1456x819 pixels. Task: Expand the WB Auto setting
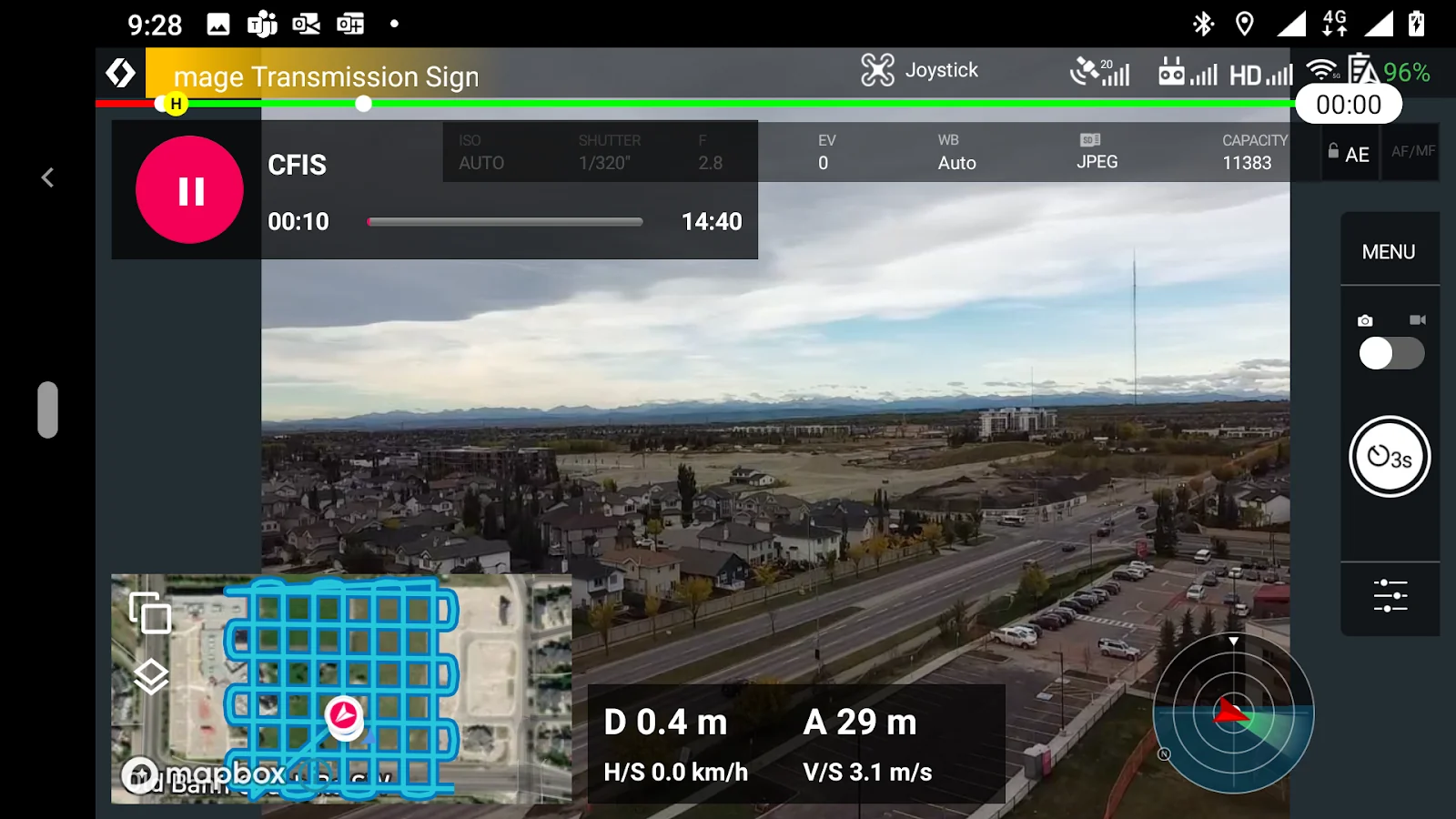point(956,152)
